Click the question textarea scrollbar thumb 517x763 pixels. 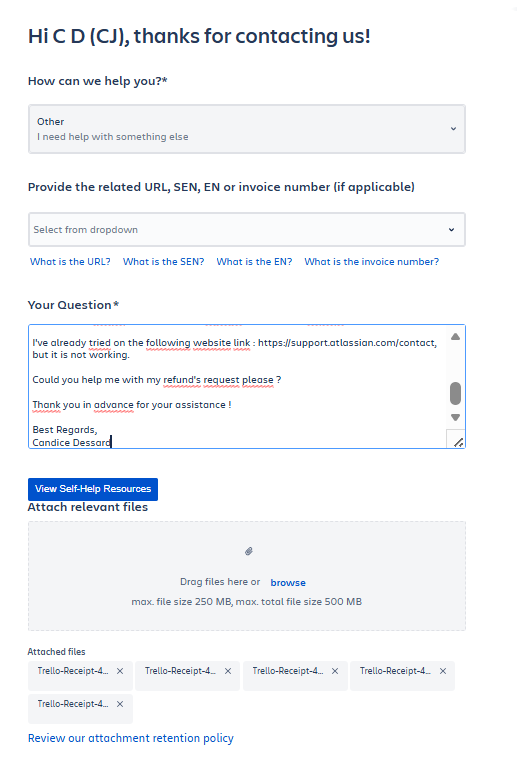click(x=455, y=393)
